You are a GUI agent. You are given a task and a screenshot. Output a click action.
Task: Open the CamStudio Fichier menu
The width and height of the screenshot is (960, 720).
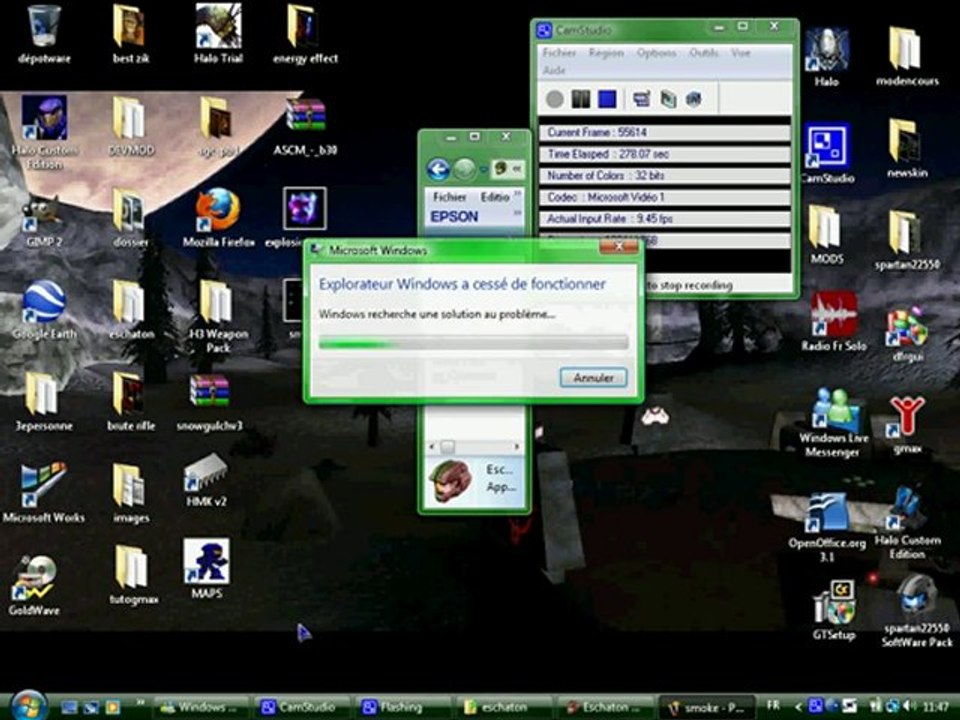click(x=559, y=53)
